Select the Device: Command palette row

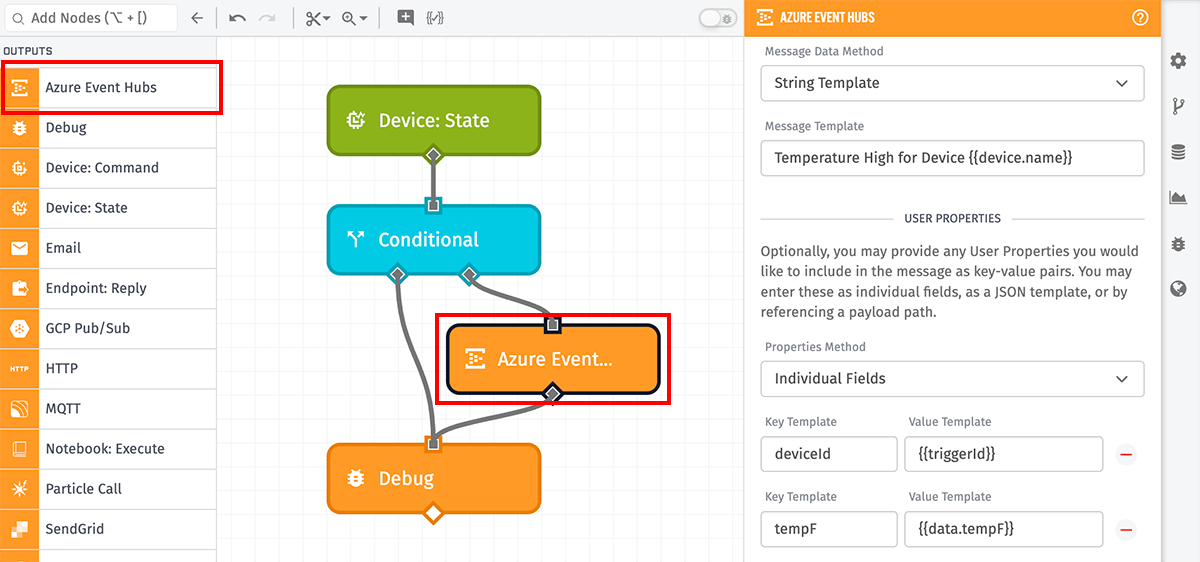point(108,168)
